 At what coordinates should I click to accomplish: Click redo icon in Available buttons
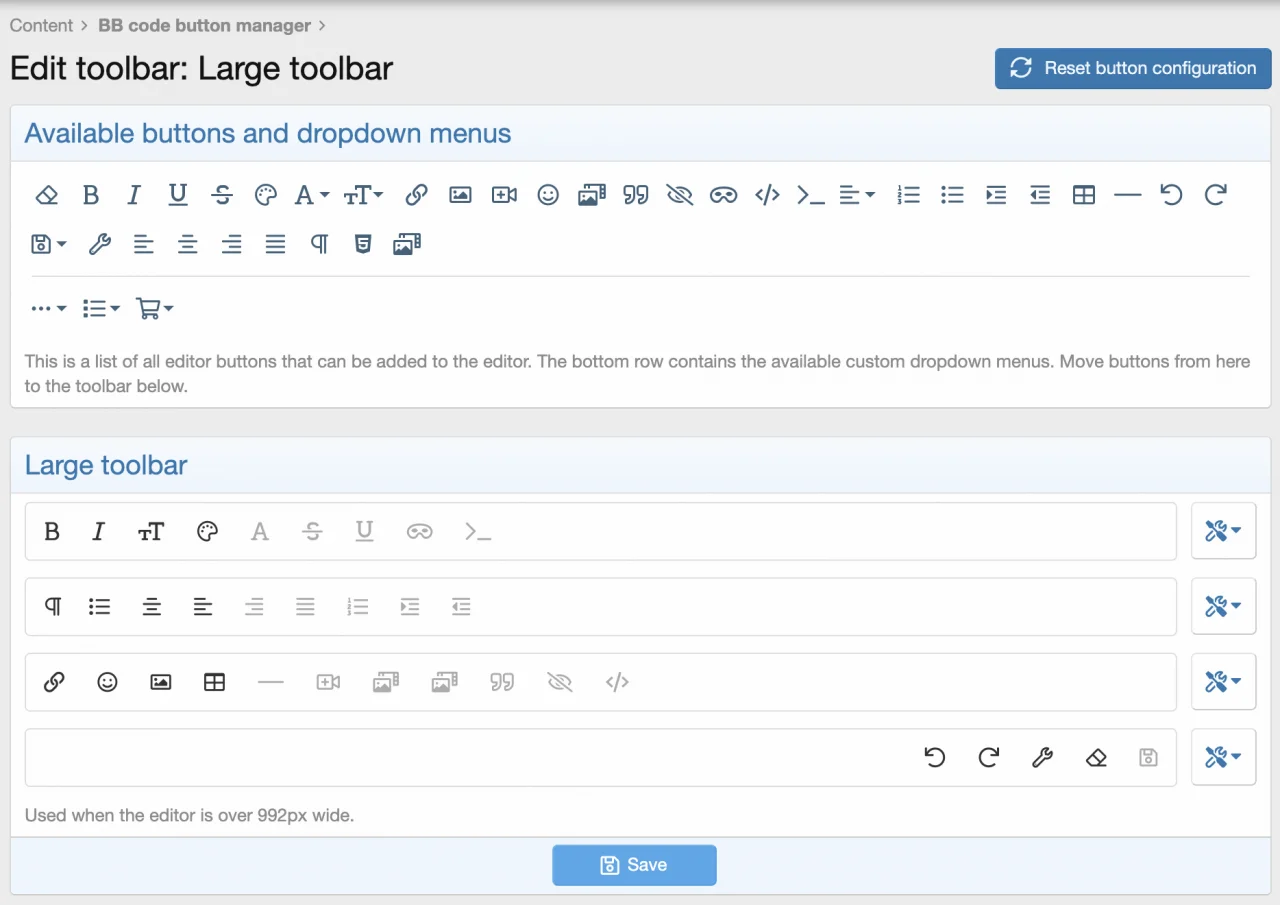[x=1215, y=196]
